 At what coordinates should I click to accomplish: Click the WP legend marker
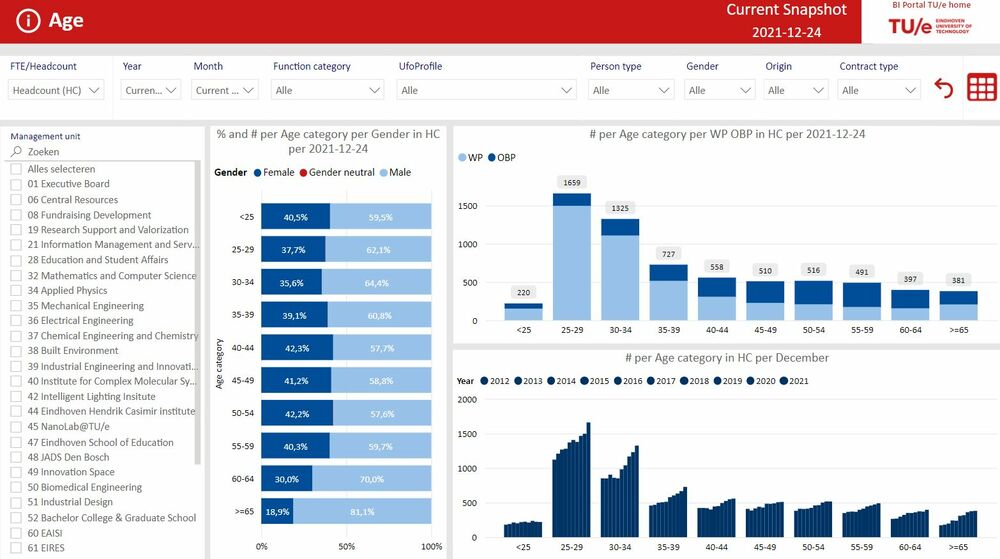pyautogui.click(x=462, y=158)
